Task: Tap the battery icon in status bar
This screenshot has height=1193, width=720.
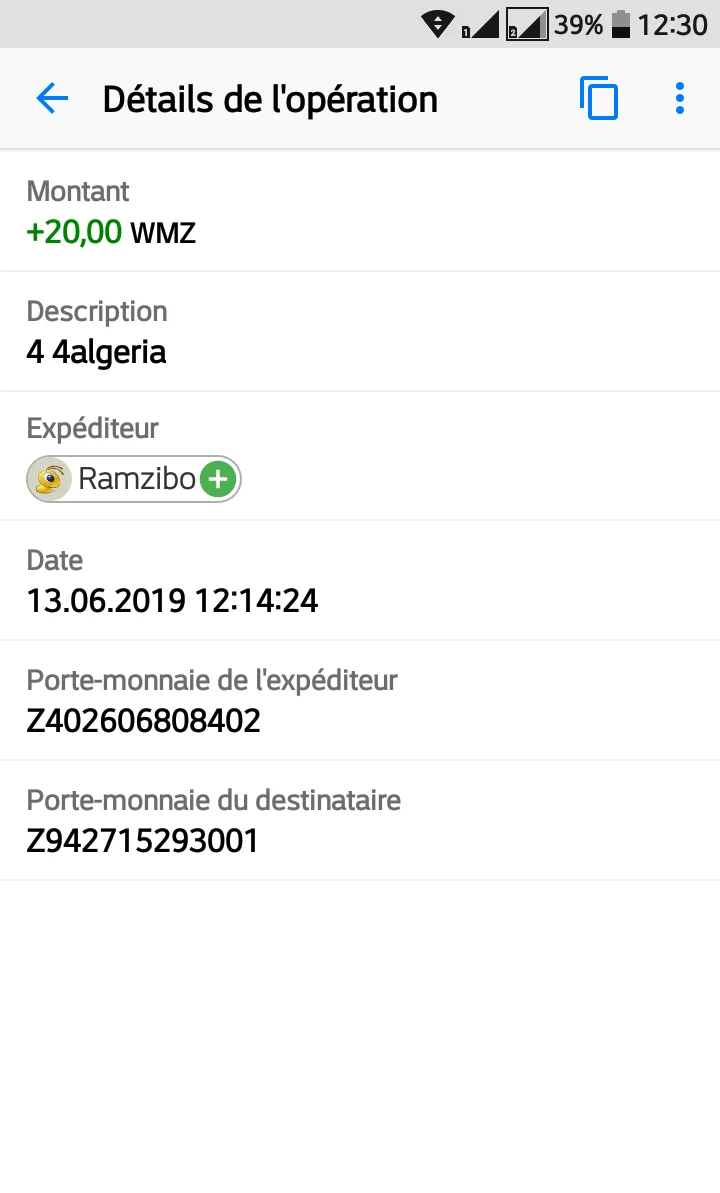Action: [621, 24]
